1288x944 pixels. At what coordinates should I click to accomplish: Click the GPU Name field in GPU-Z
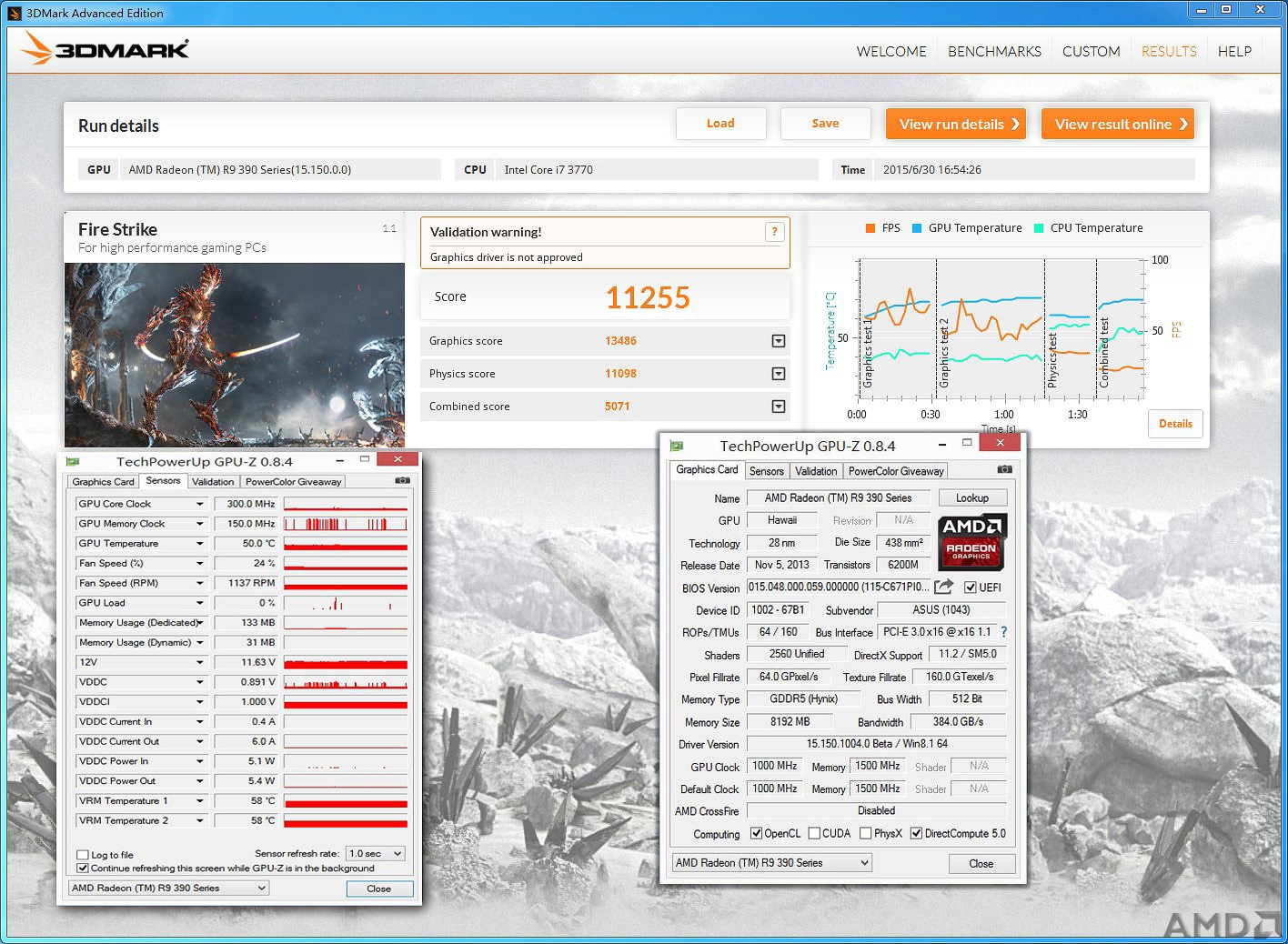coord(838,497)
